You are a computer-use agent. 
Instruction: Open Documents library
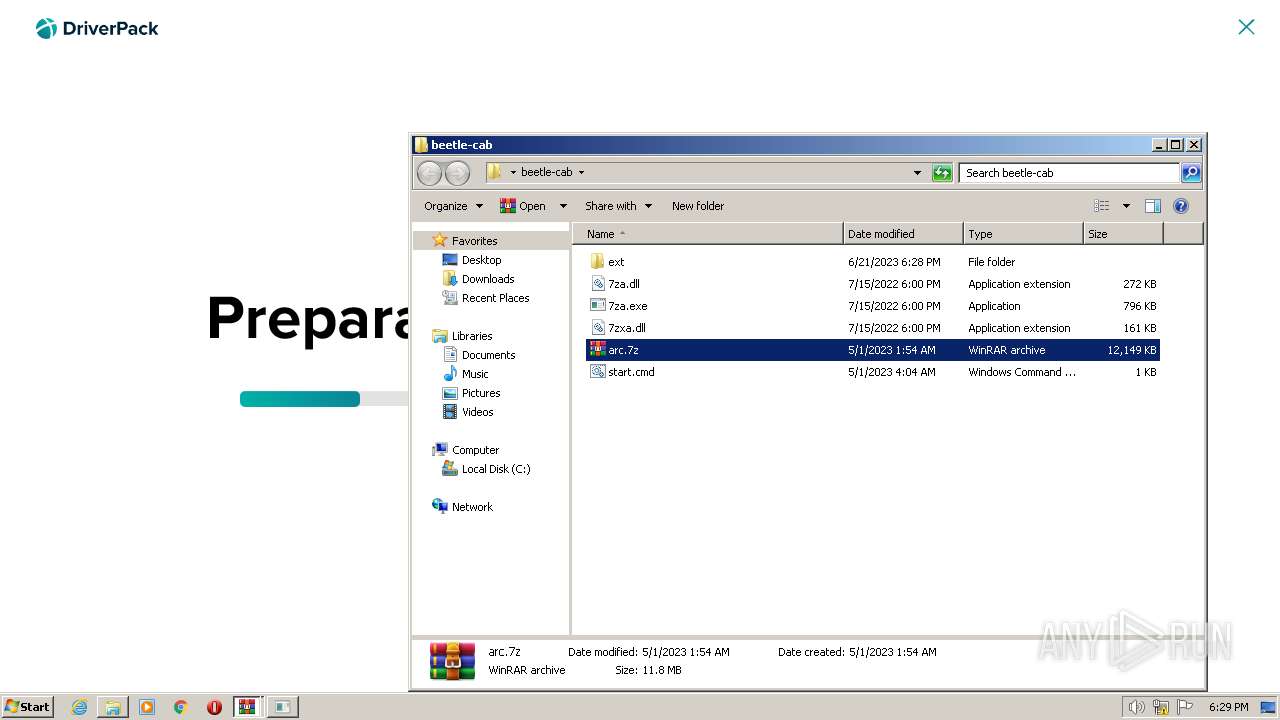click(x=488, y=355)
